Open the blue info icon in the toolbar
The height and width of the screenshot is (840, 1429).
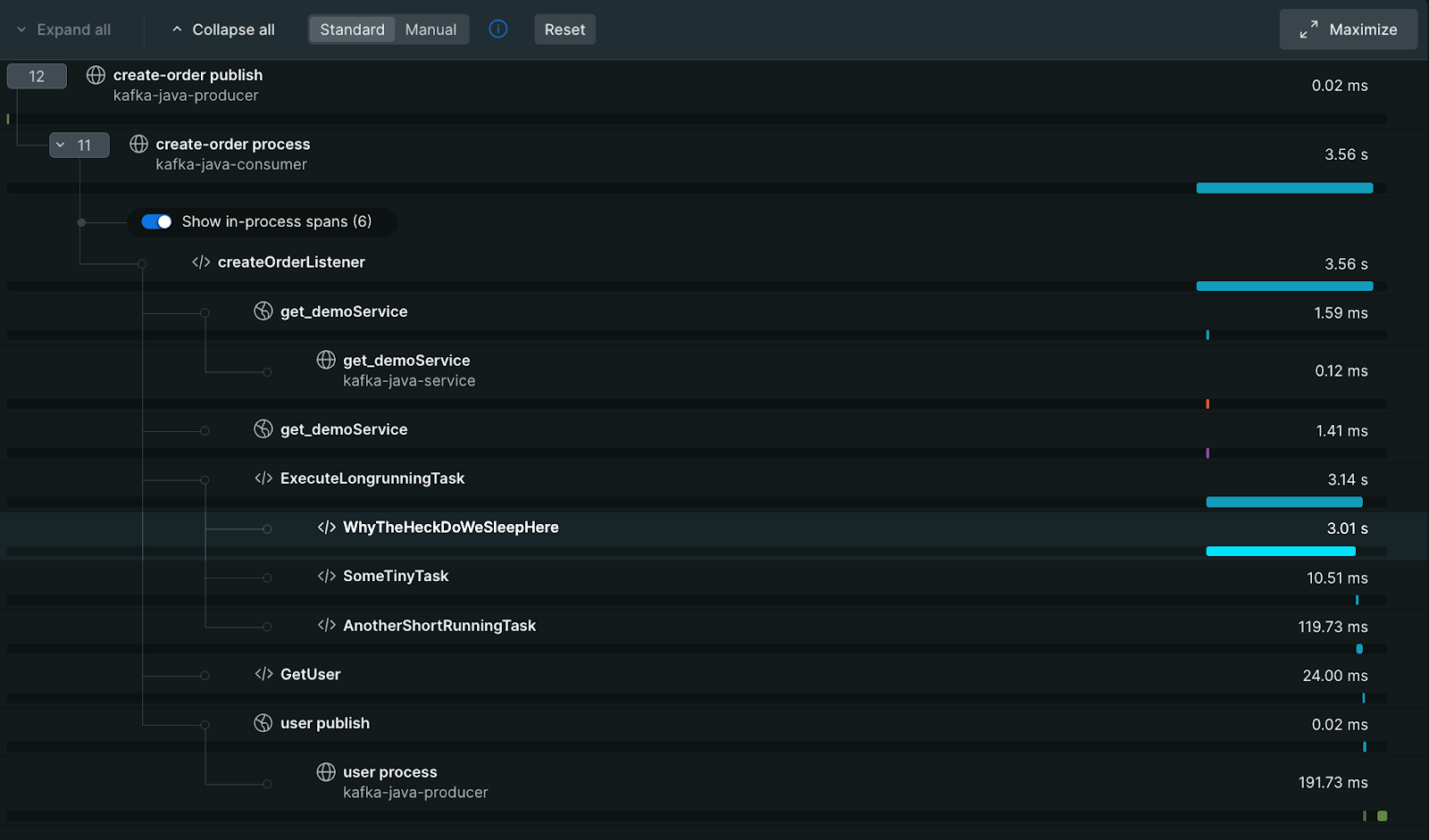[x=498, y=29]
